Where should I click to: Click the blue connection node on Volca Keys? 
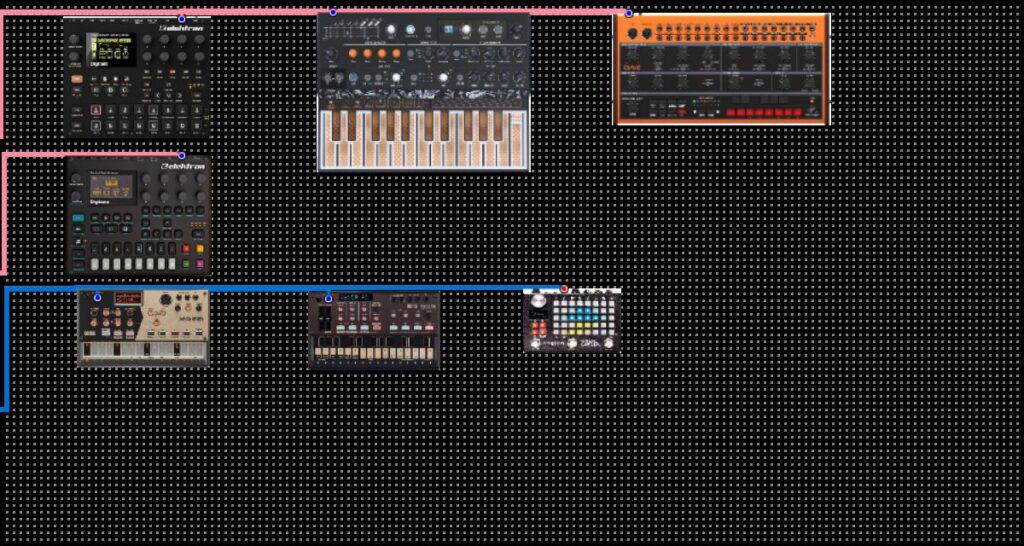(x=98, y=298)
